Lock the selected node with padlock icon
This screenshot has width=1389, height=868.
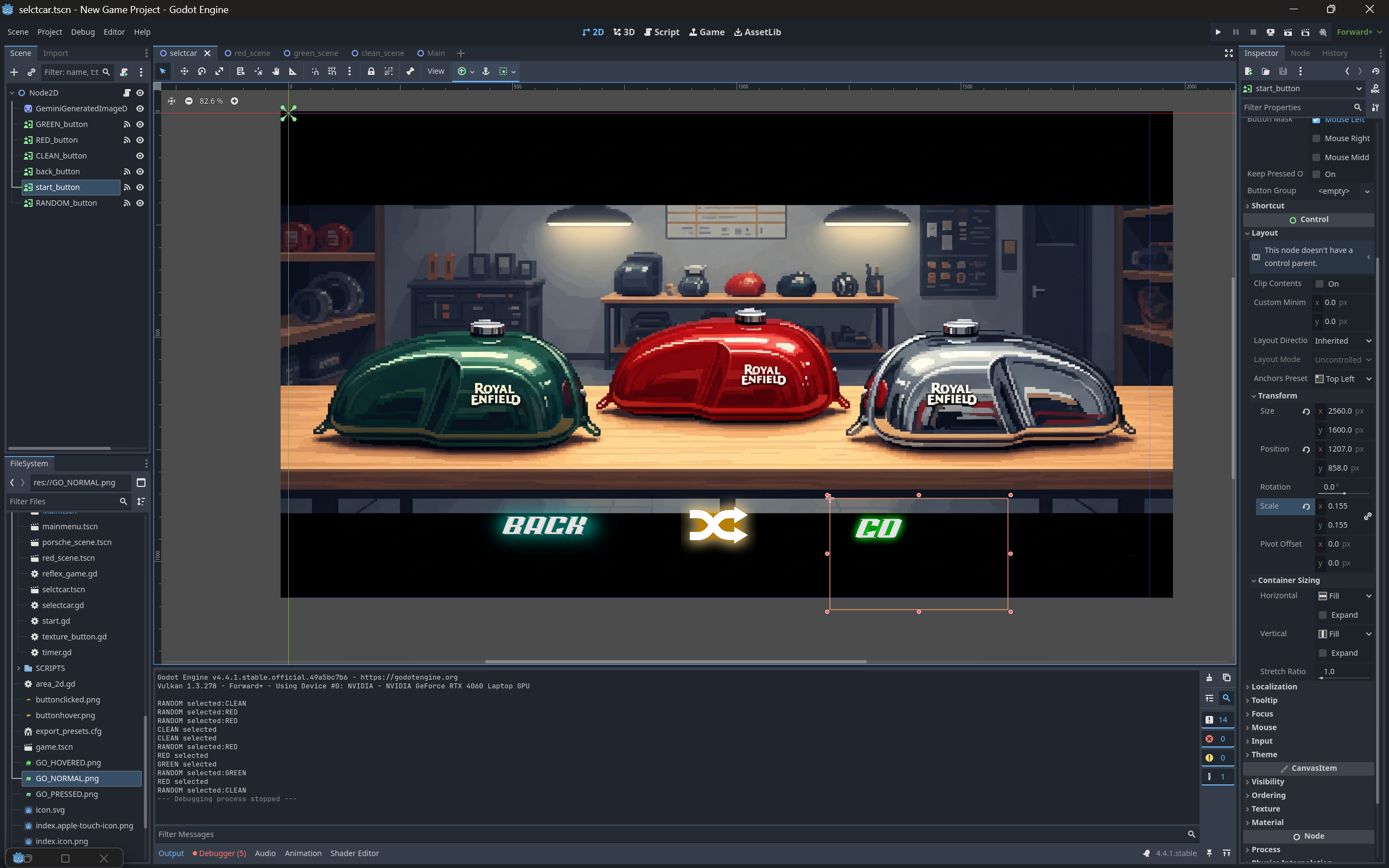click(x=371, y=71)
